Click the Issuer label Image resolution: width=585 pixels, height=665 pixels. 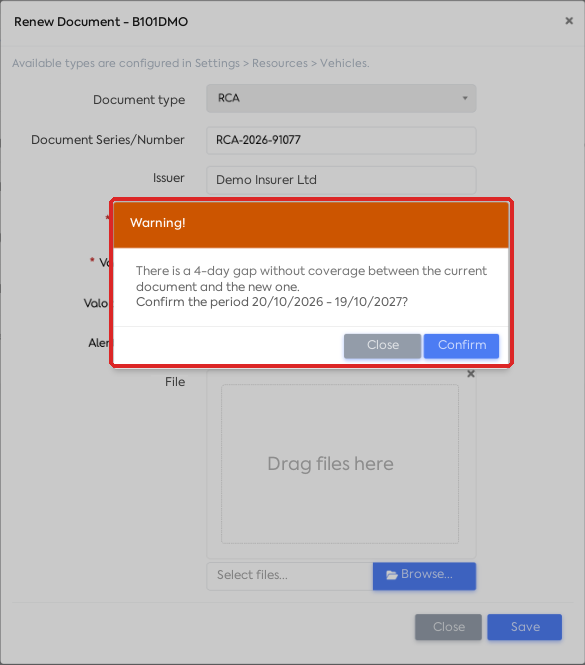168,178
